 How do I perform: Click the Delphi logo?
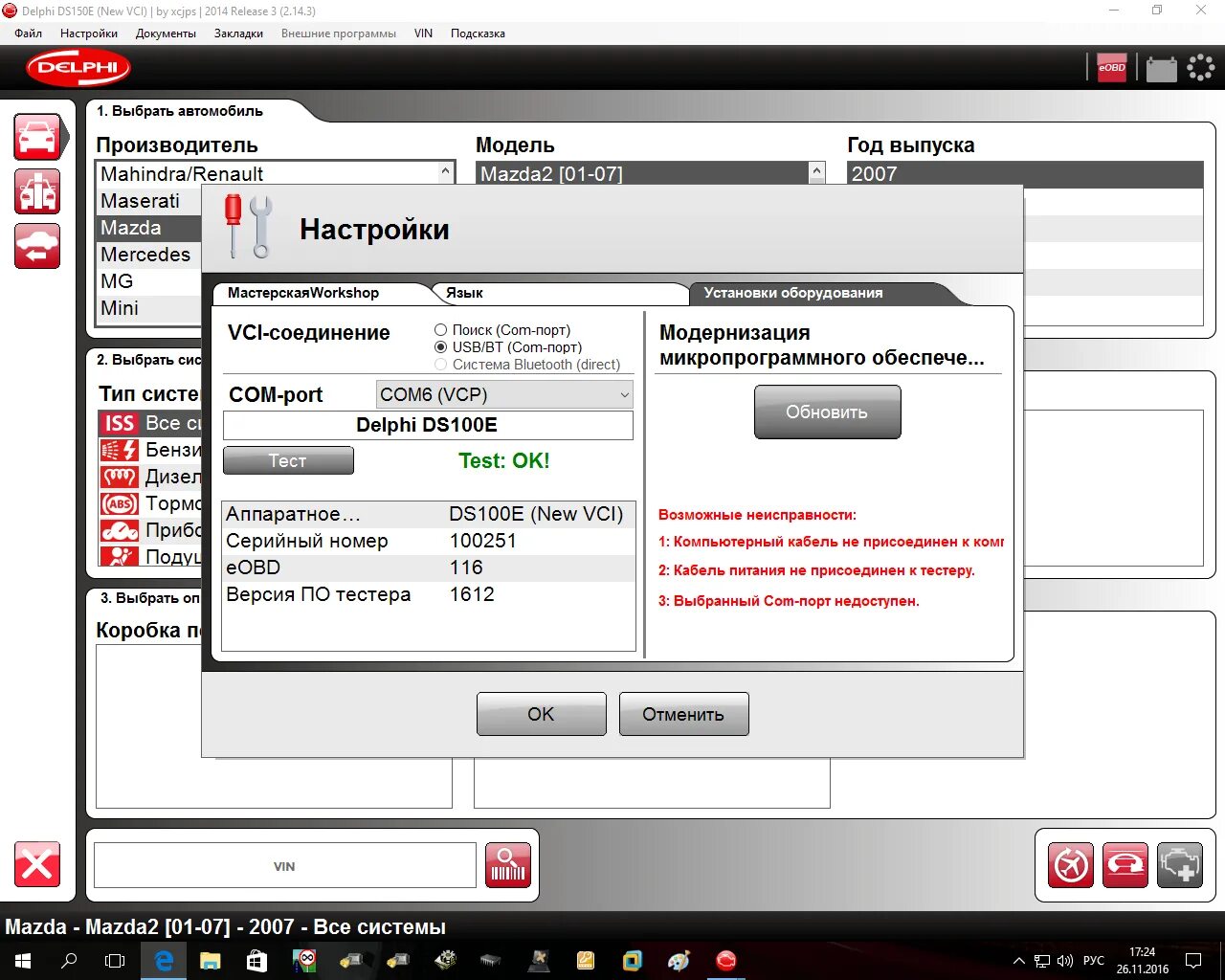(78, 68)
